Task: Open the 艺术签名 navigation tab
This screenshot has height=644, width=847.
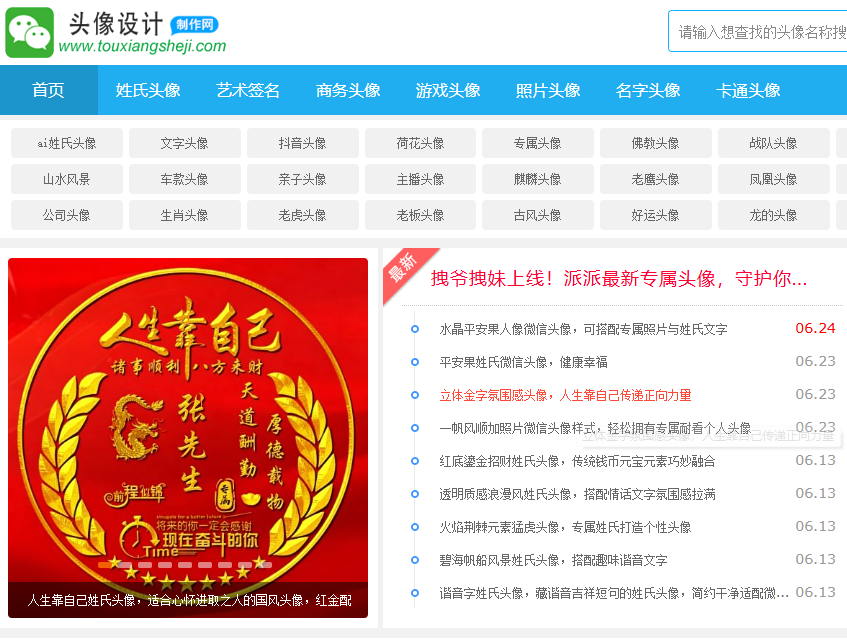Action: (x=248, y=90)
